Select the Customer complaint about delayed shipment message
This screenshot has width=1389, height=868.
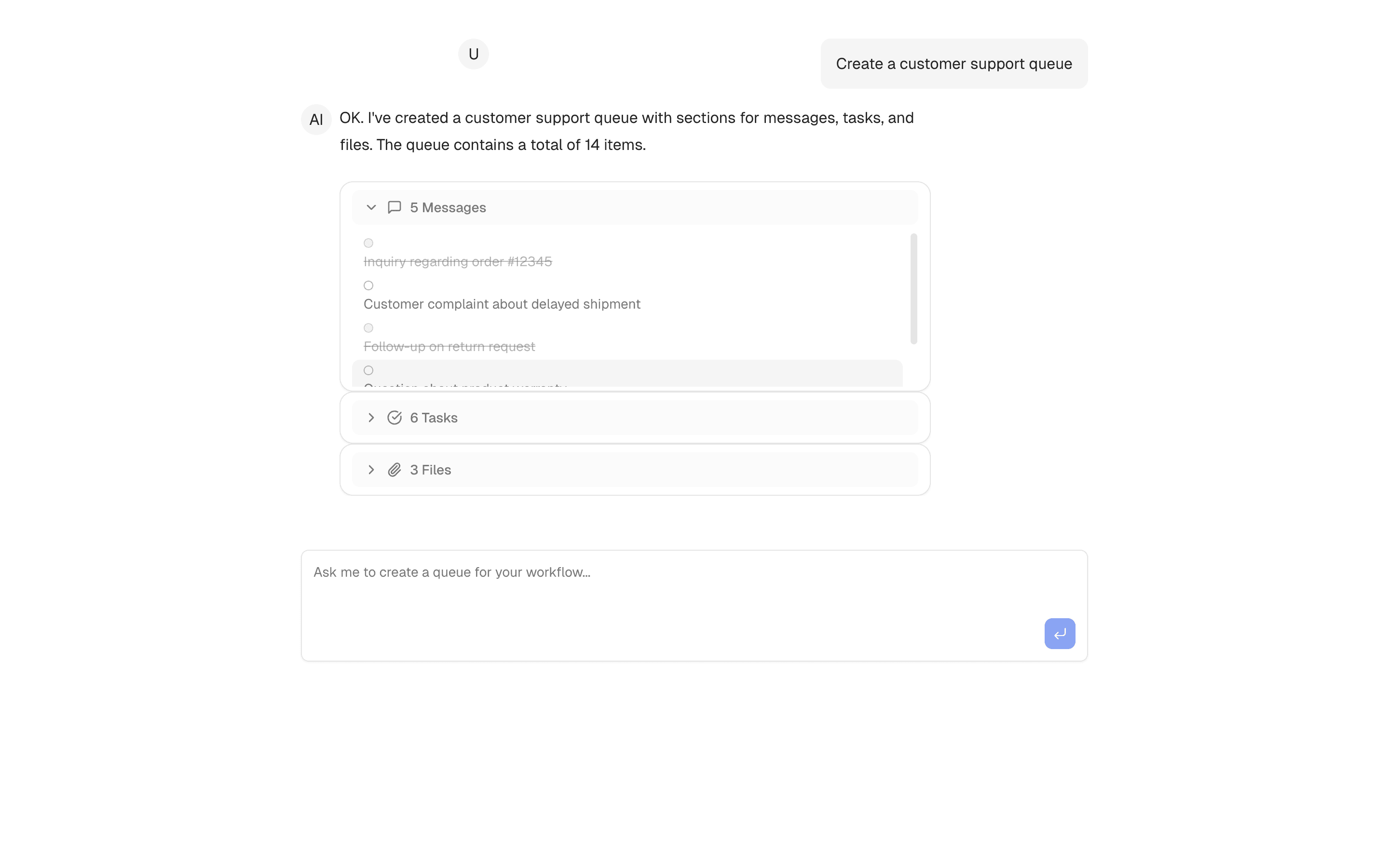click(502, 304)
